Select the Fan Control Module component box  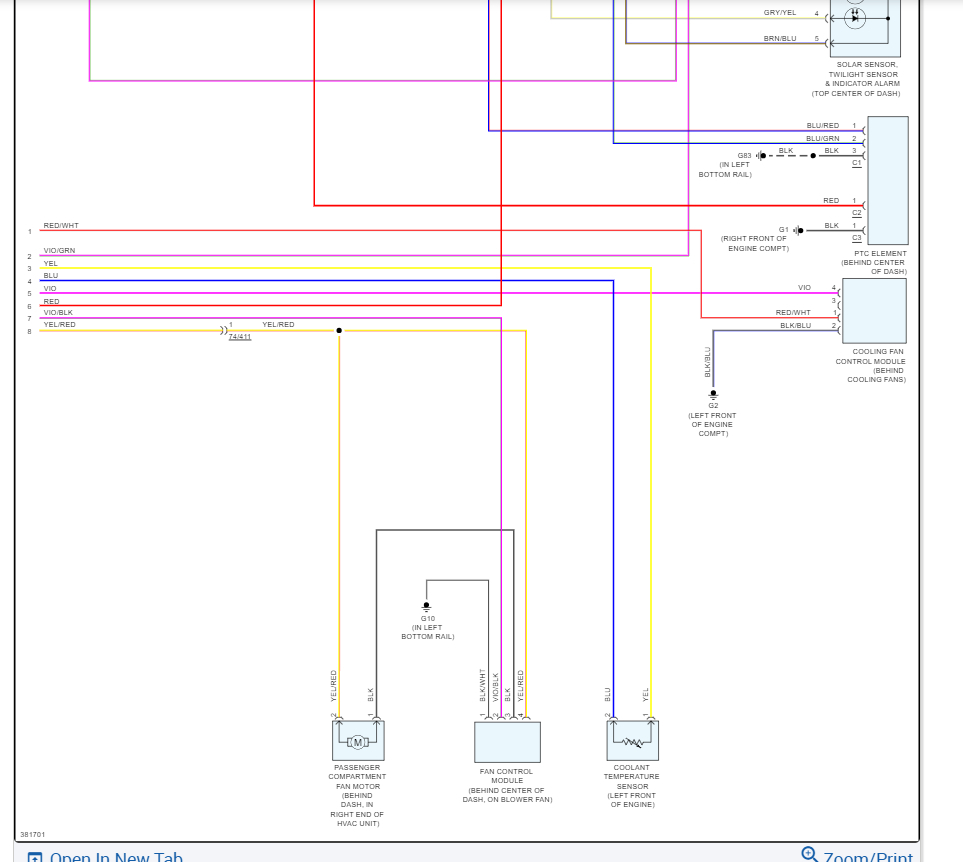click(507, 742)
